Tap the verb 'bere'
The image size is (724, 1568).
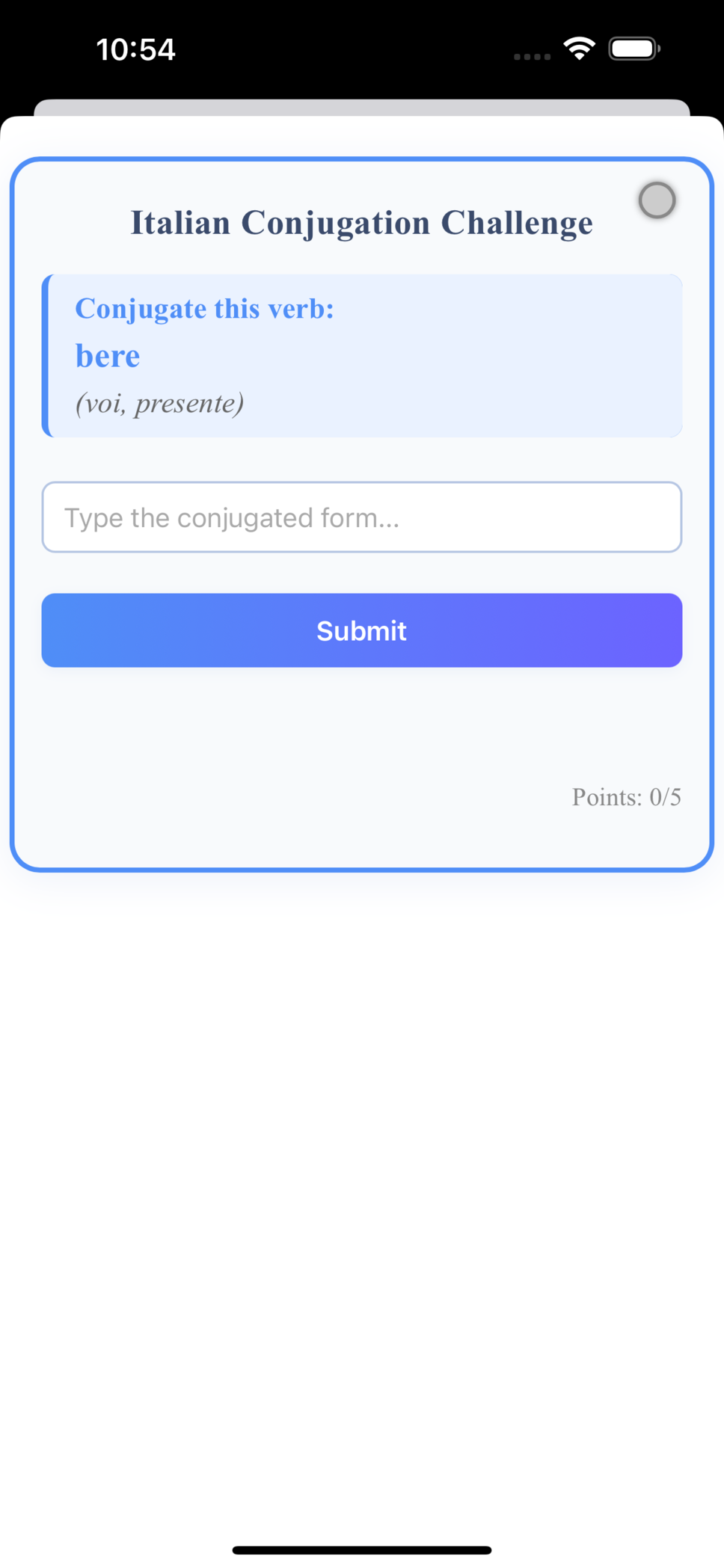tap(108, 356)
